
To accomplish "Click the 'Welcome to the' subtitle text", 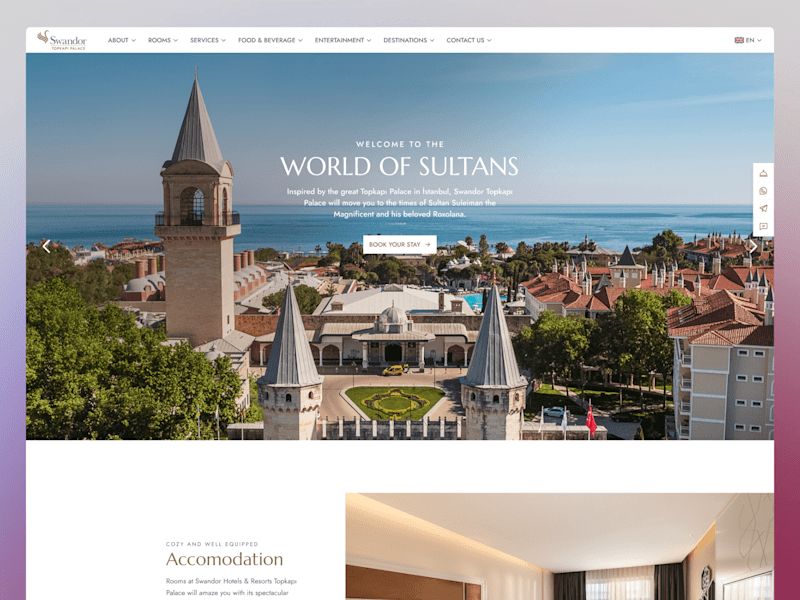I will 399,144.
